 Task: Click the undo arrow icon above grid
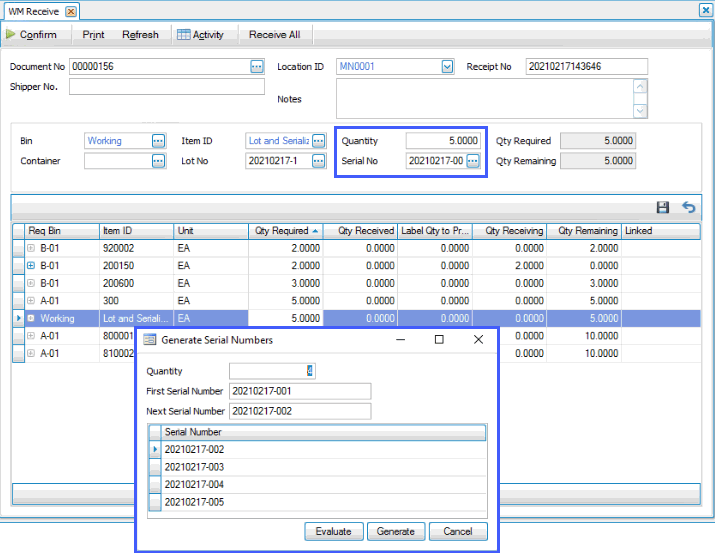click(x=688, y=207)
